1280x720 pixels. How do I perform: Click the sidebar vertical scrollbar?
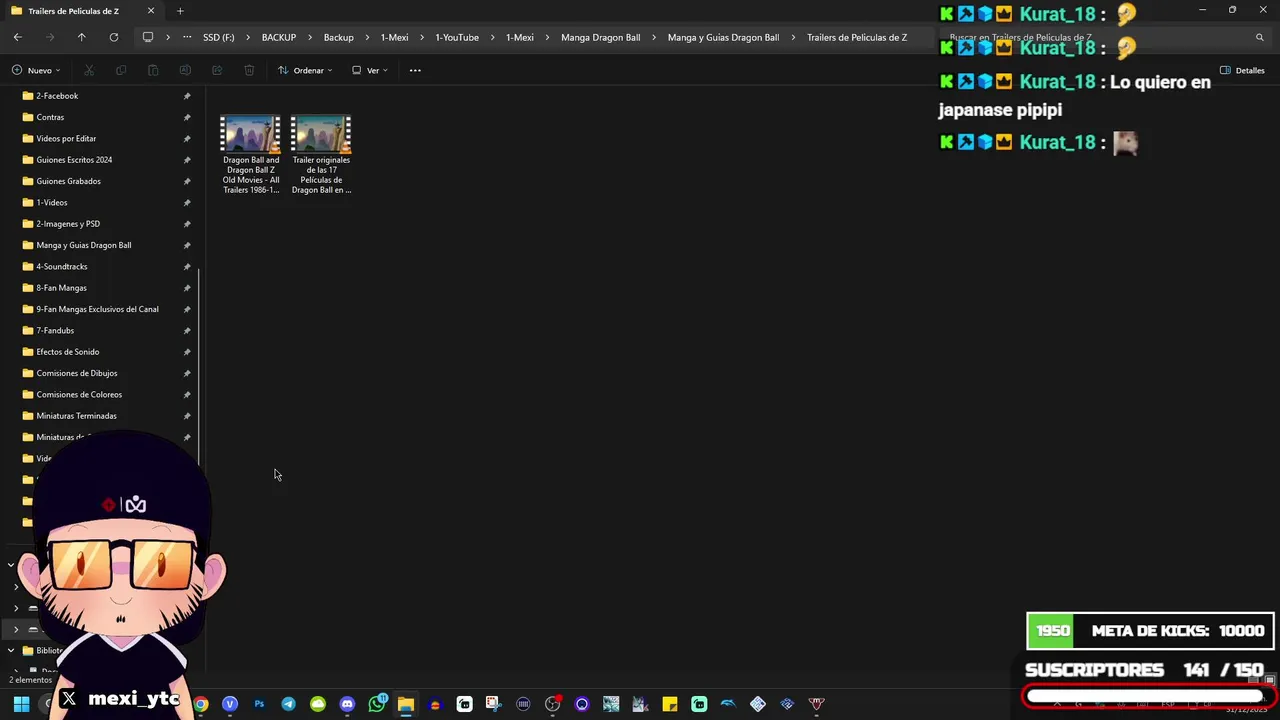click(200, 367)
